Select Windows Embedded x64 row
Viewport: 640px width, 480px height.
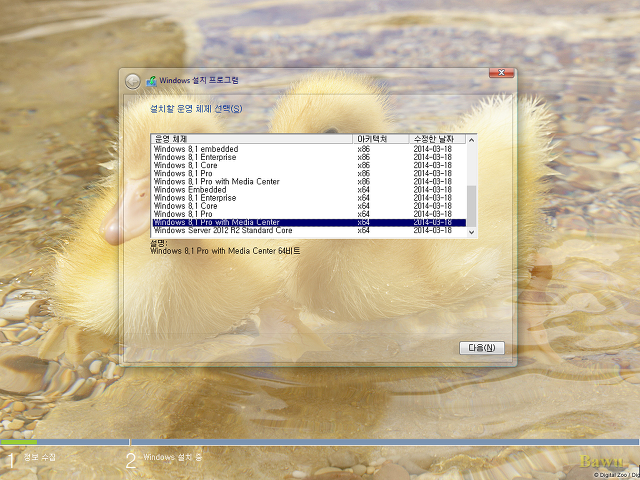click(x=309, y=190)
